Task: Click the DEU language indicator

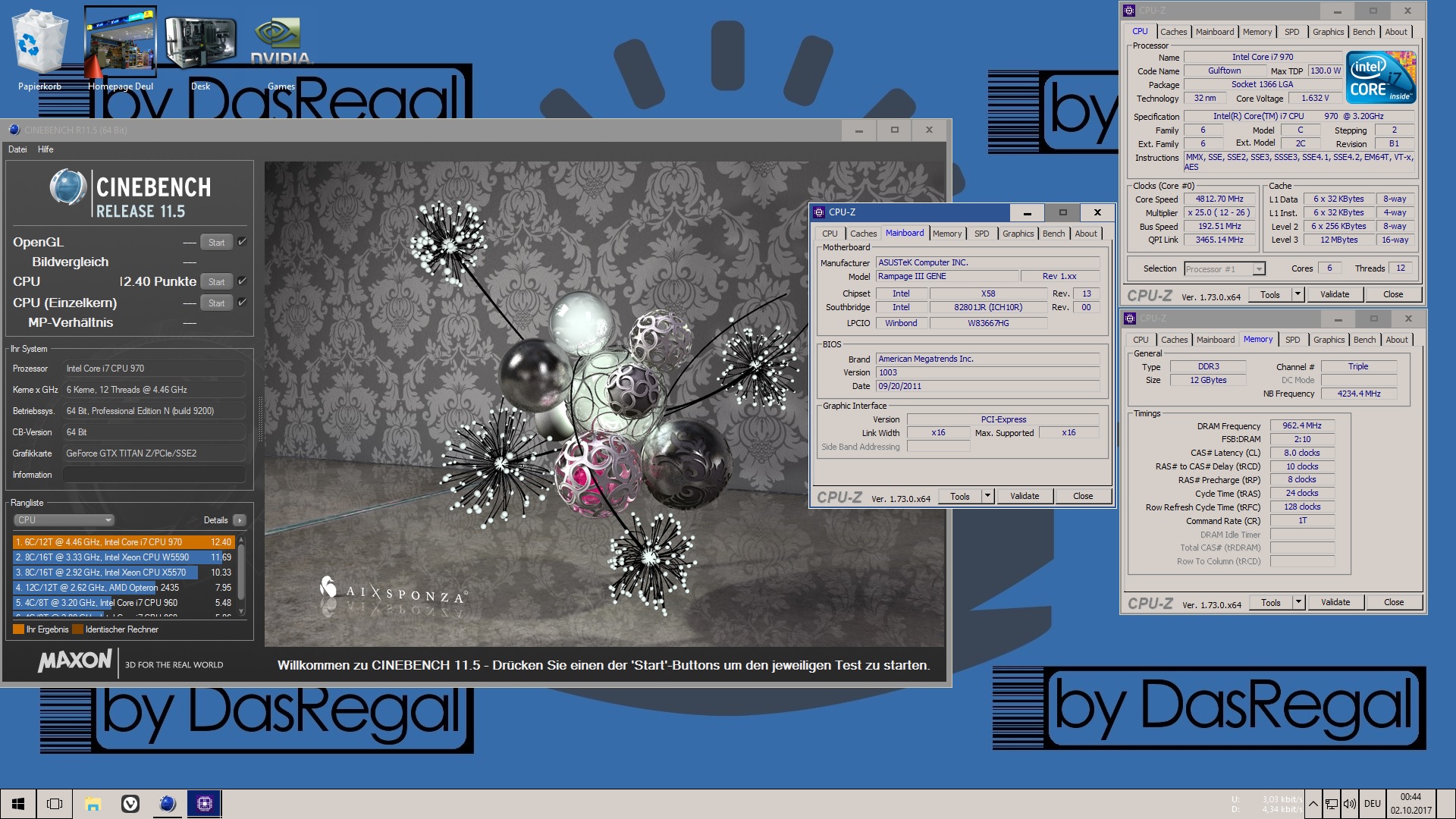Action: [x=1372, y=804]
